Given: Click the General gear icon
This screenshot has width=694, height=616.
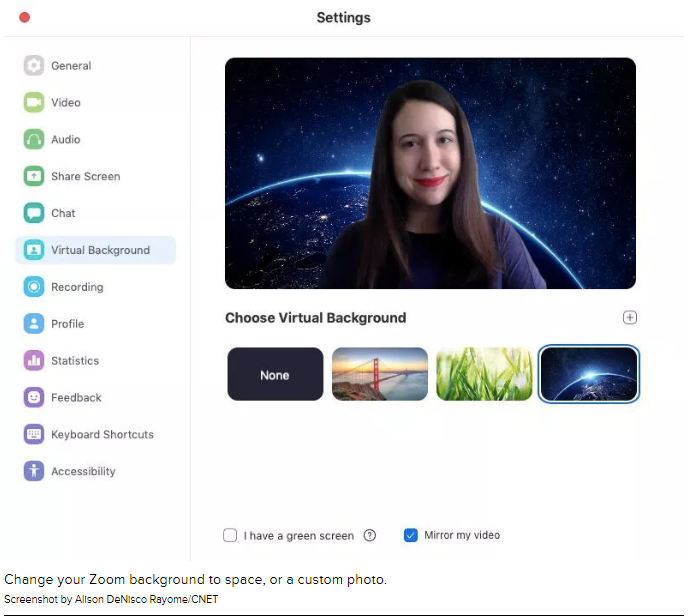Looking at the screenshot, I should tap(34, 66).
